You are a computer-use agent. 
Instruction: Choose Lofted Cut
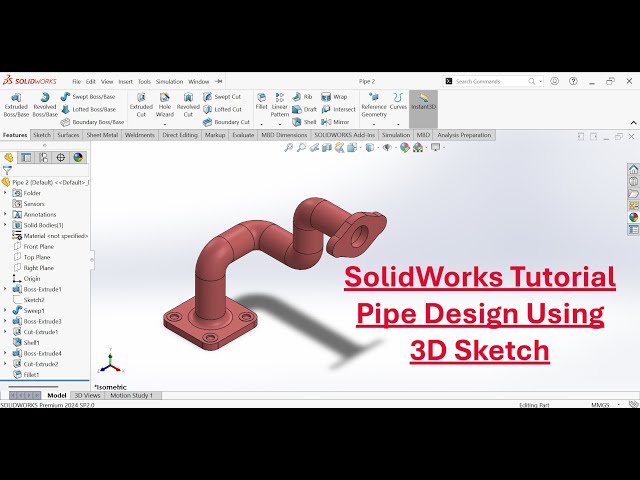click(222, 109)
